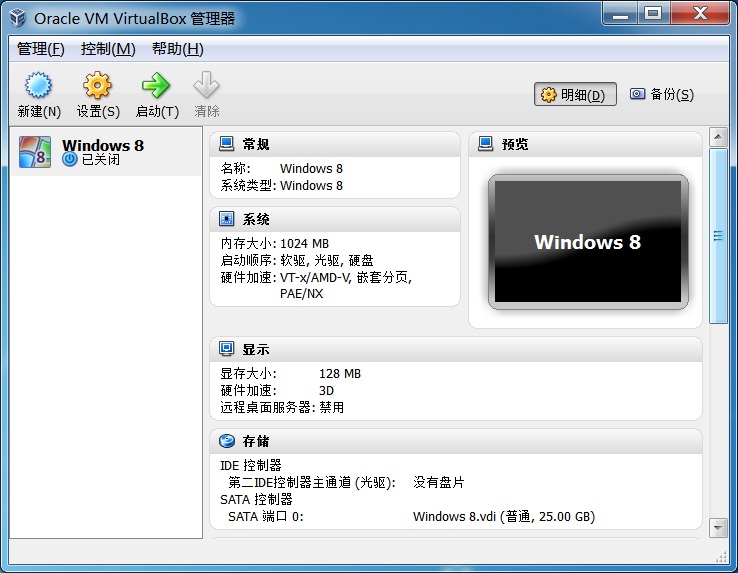The height and width of the screenshot is (573, 738).
Task: Click the 系统 section chip icon
Action: tap(226, 218)
